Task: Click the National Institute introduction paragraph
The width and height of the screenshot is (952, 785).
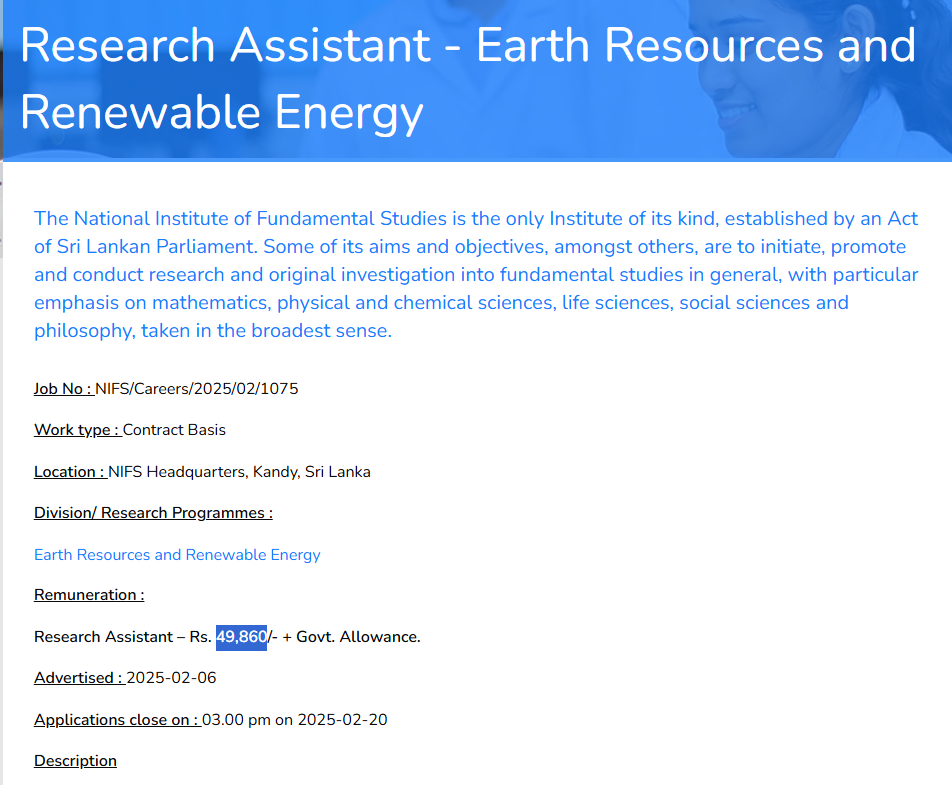Action: 476,274
